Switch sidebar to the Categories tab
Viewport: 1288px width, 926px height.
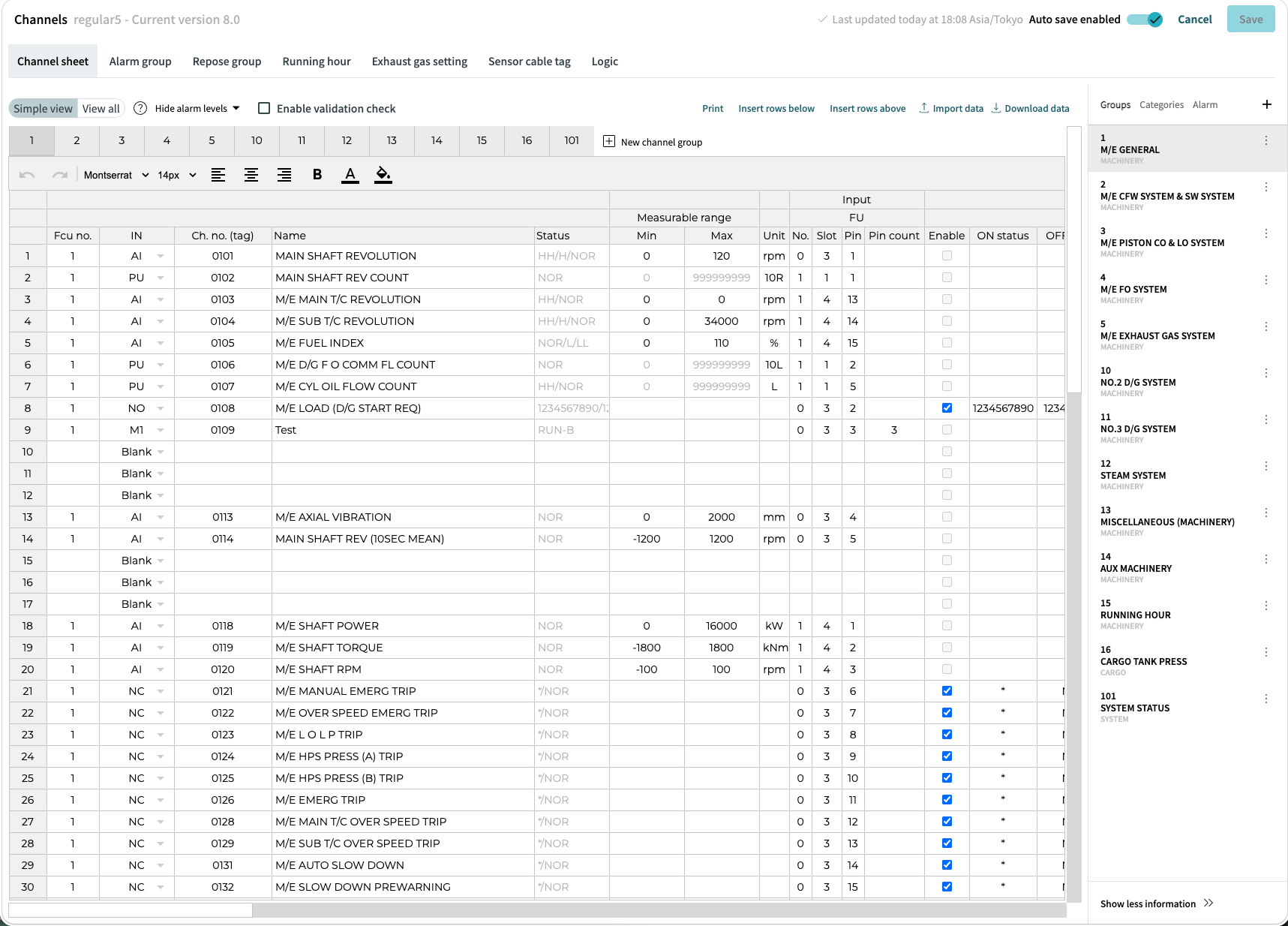tap(1161, 105)
